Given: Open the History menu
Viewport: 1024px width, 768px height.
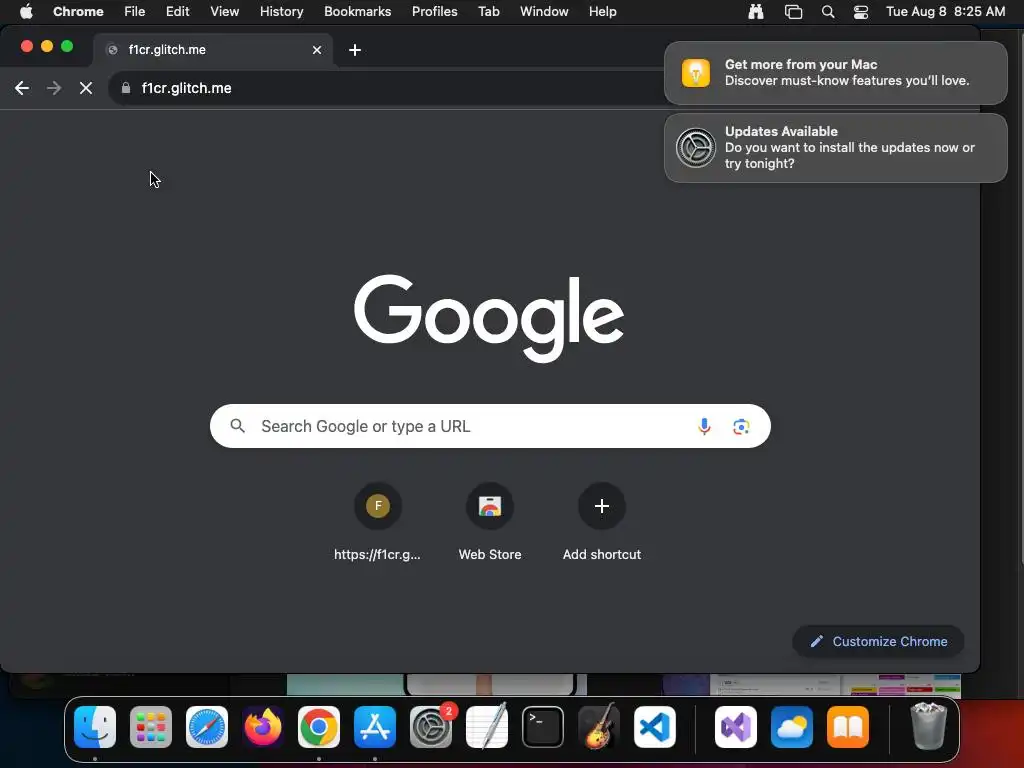Looking at the screenshot, I should [x=281, y=12].
